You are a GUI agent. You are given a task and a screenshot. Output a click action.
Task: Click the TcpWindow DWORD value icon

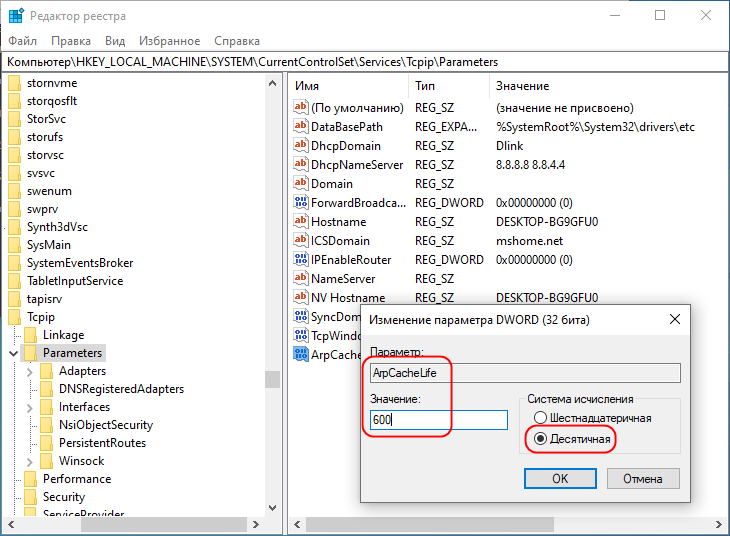(x=301, y=335)
